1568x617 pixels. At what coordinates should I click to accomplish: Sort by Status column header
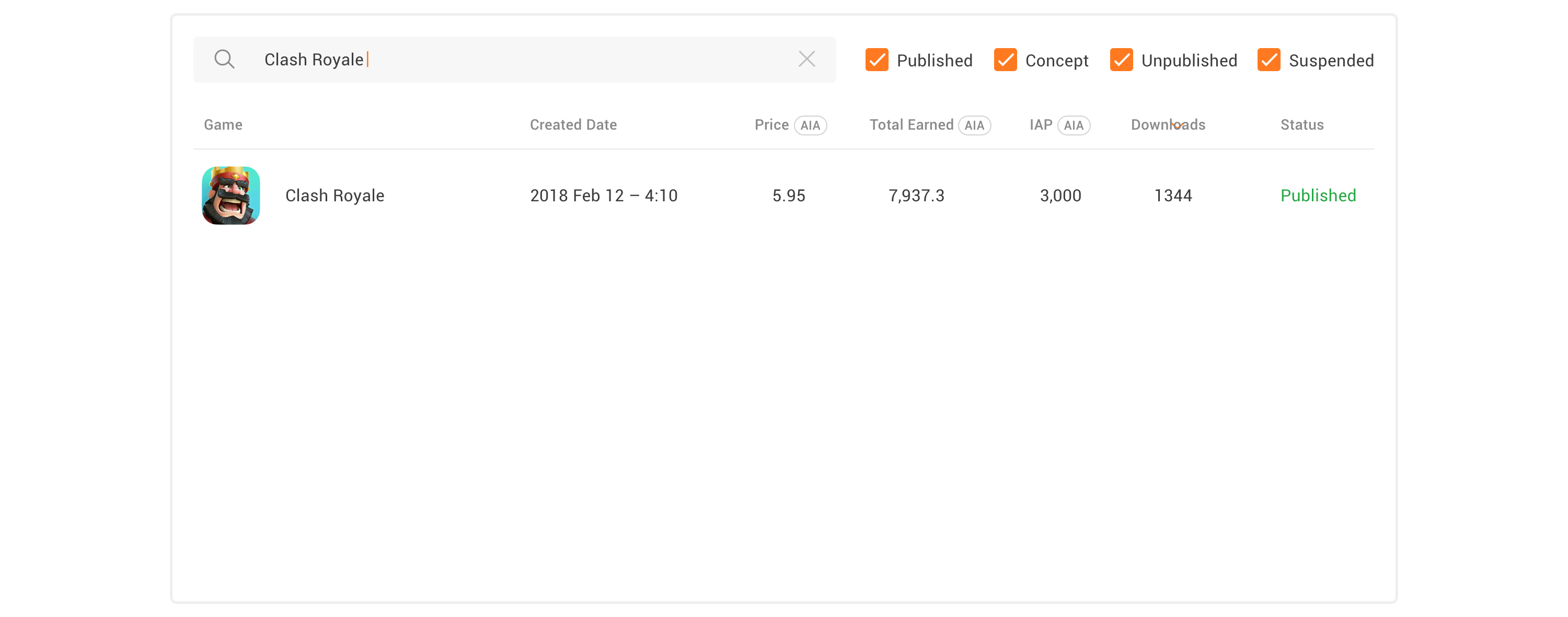pyautogui.click(x=1301, y=125)
